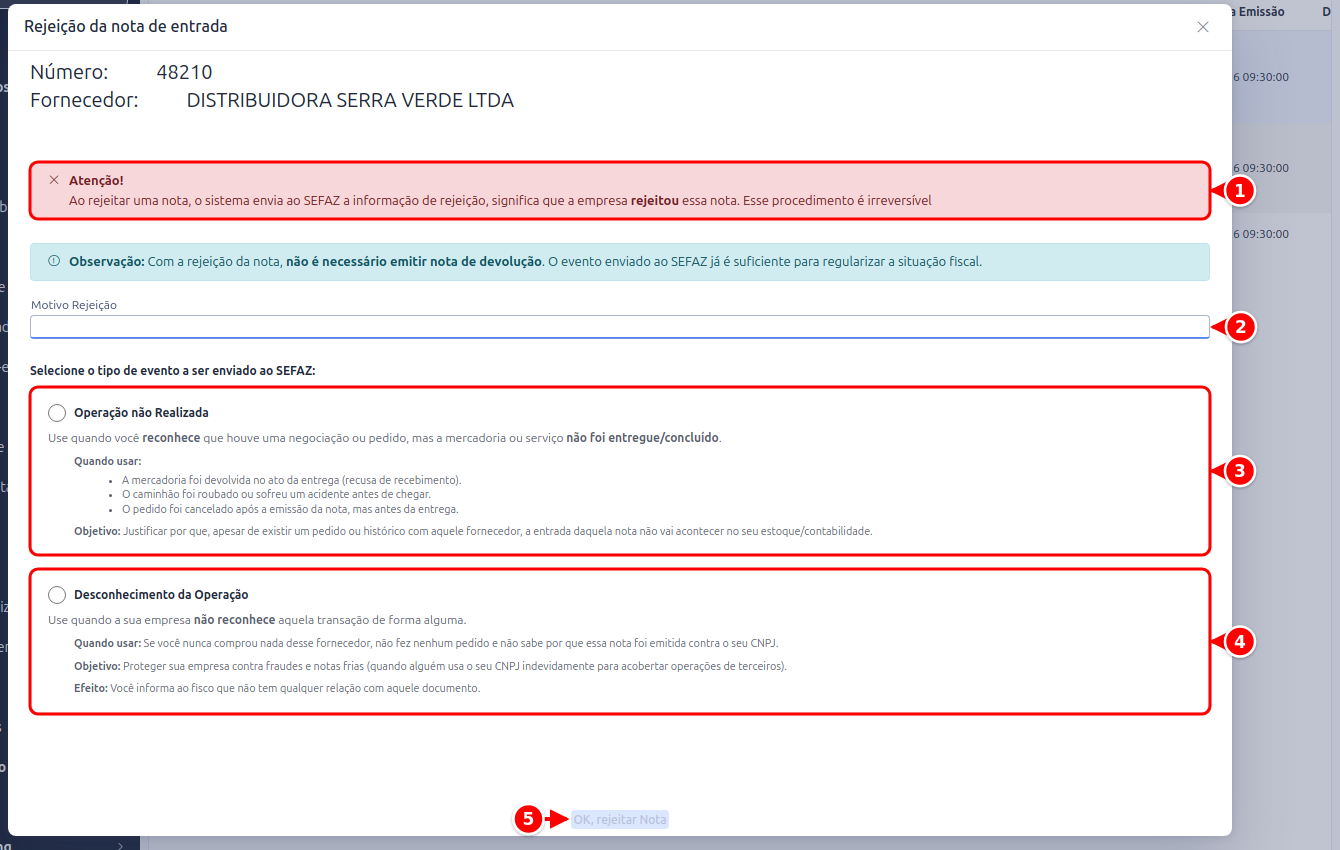
Task: Click 'A mercadoria foi devolvida no ato' bullet
Action: pyautogui.click(x=291, y=480)
